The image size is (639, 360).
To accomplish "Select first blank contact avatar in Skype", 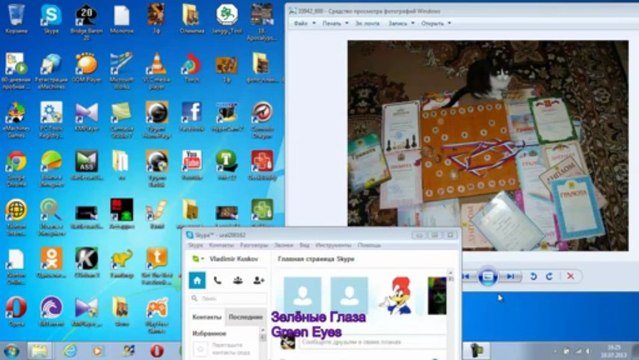I will (302, 296).
